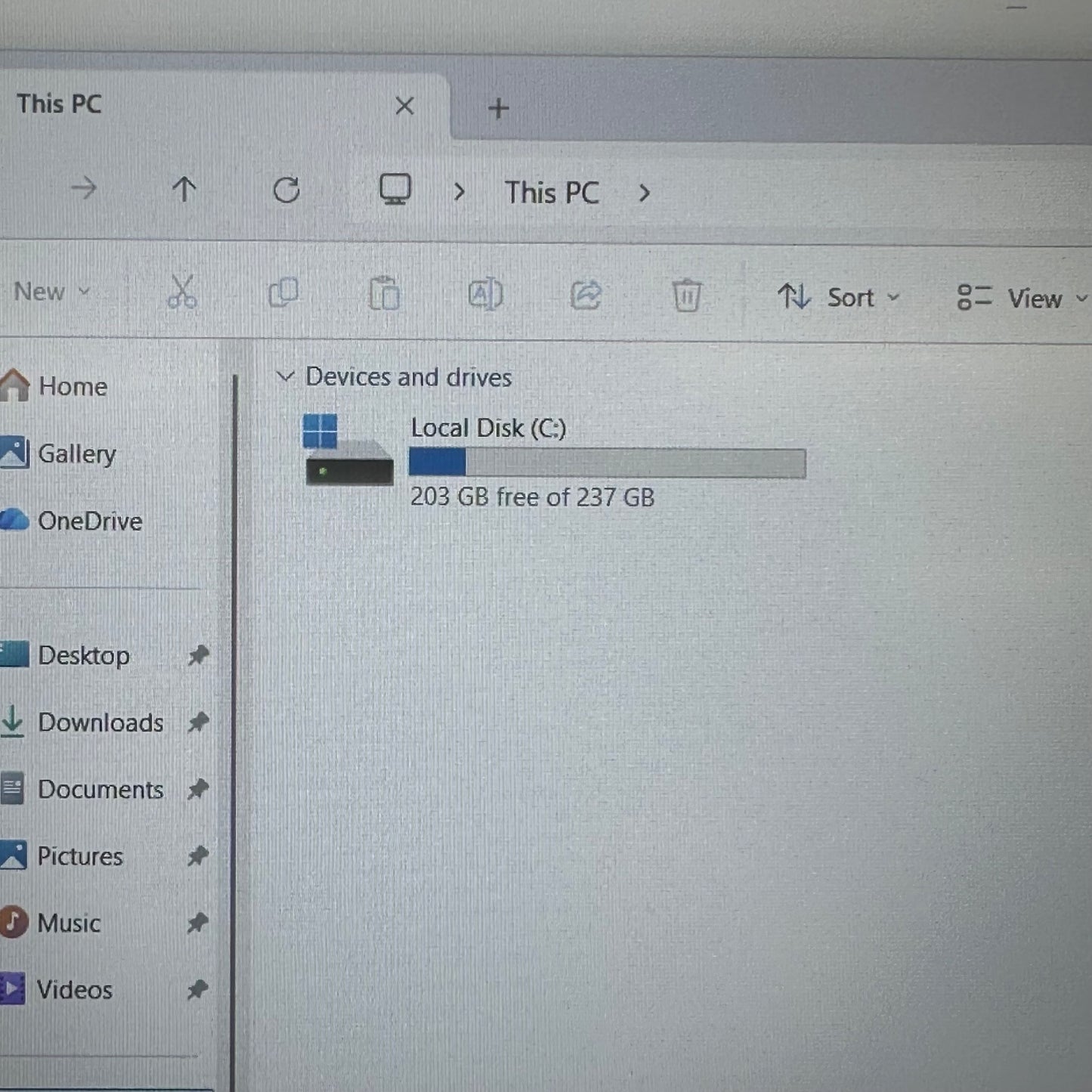The width and height of the screenshot is (1092, 1092).
Task: Open Gallery from the sidebar
Action: [x=76, y=453]
